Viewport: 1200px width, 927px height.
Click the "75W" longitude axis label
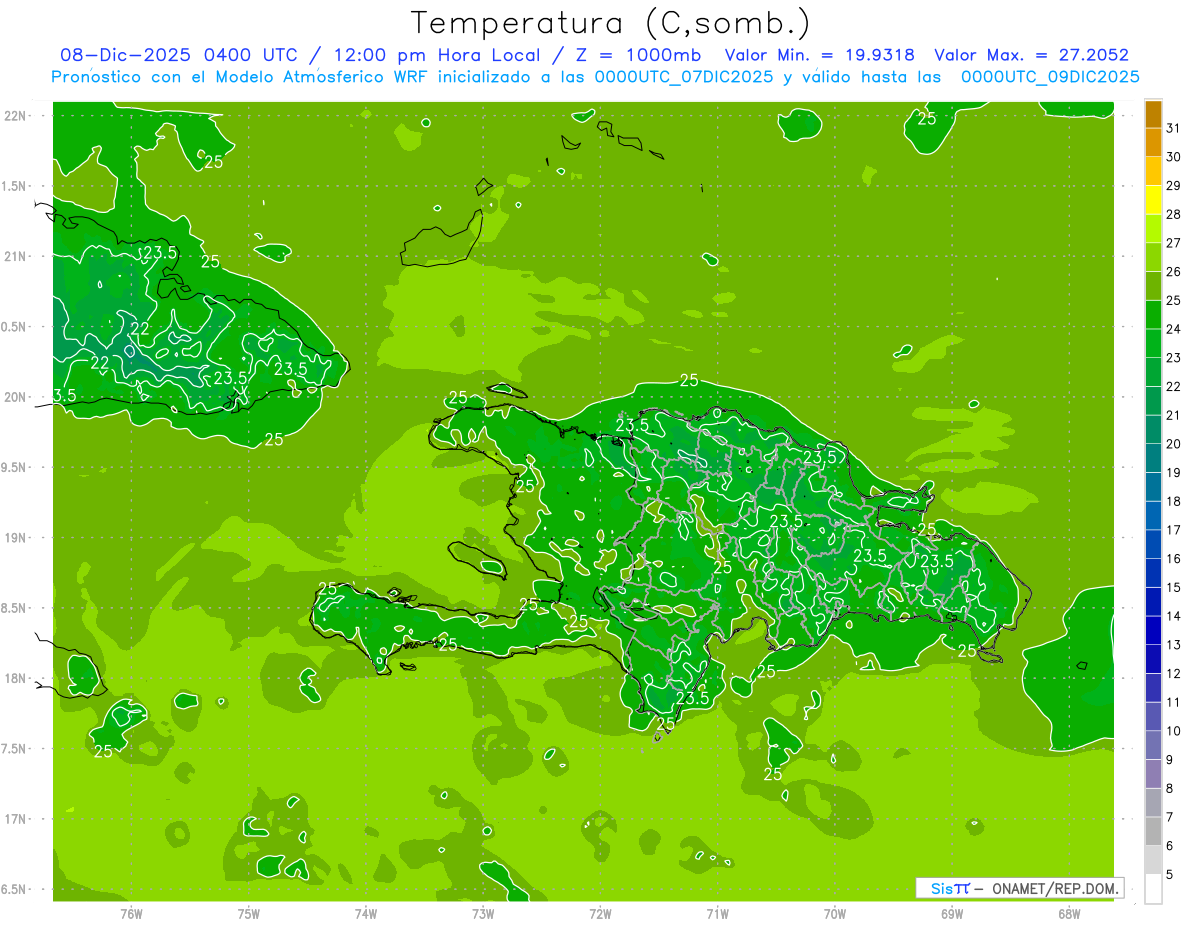point(249,914)
